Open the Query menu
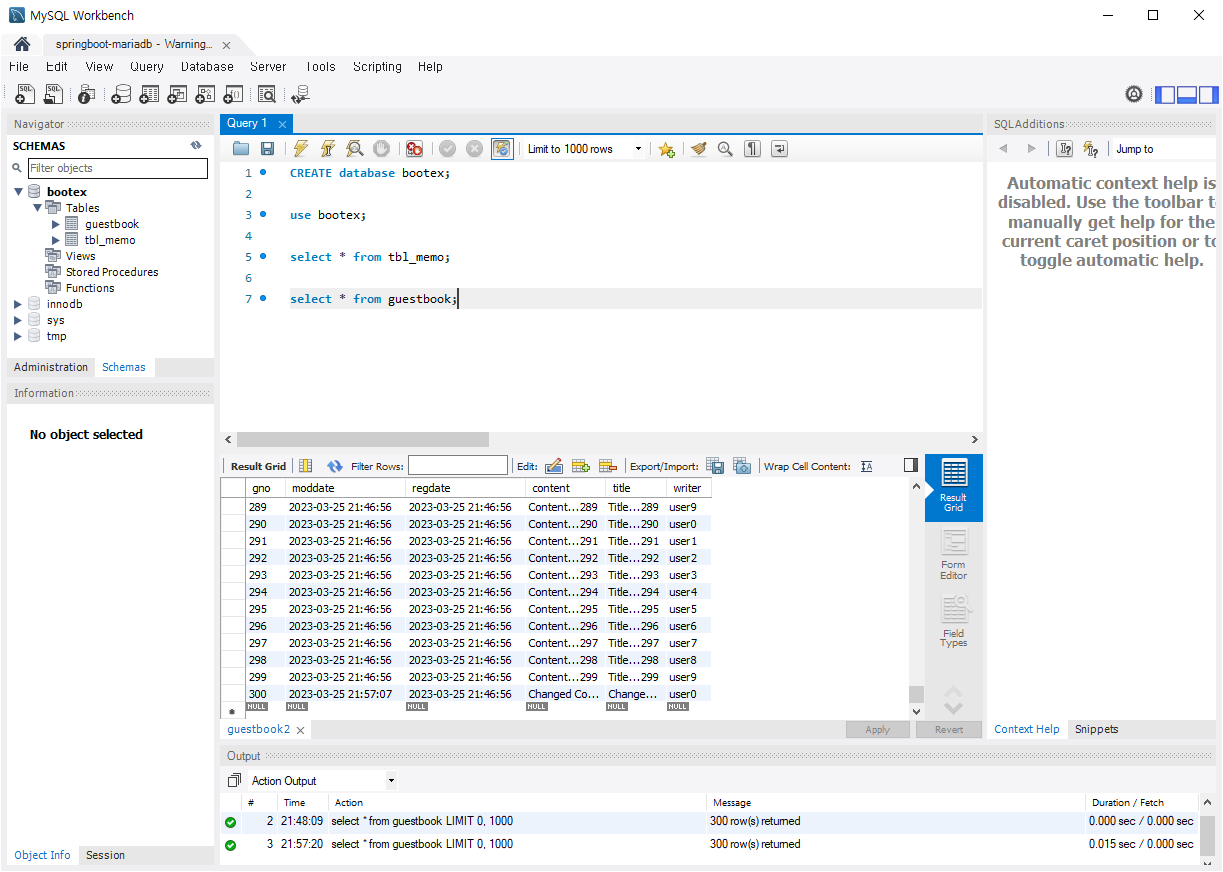 coord(147,67)
